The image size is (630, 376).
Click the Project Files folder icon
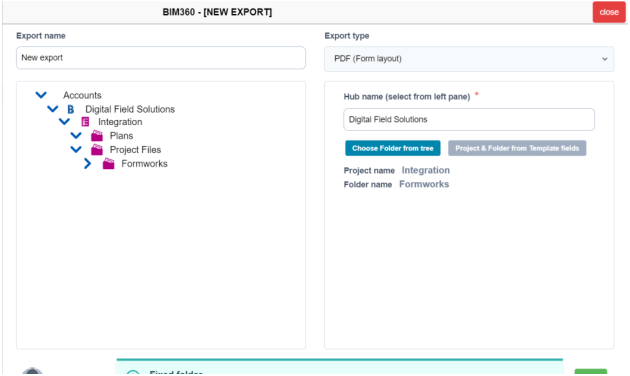pyautogui.click(x=97, y=150)
